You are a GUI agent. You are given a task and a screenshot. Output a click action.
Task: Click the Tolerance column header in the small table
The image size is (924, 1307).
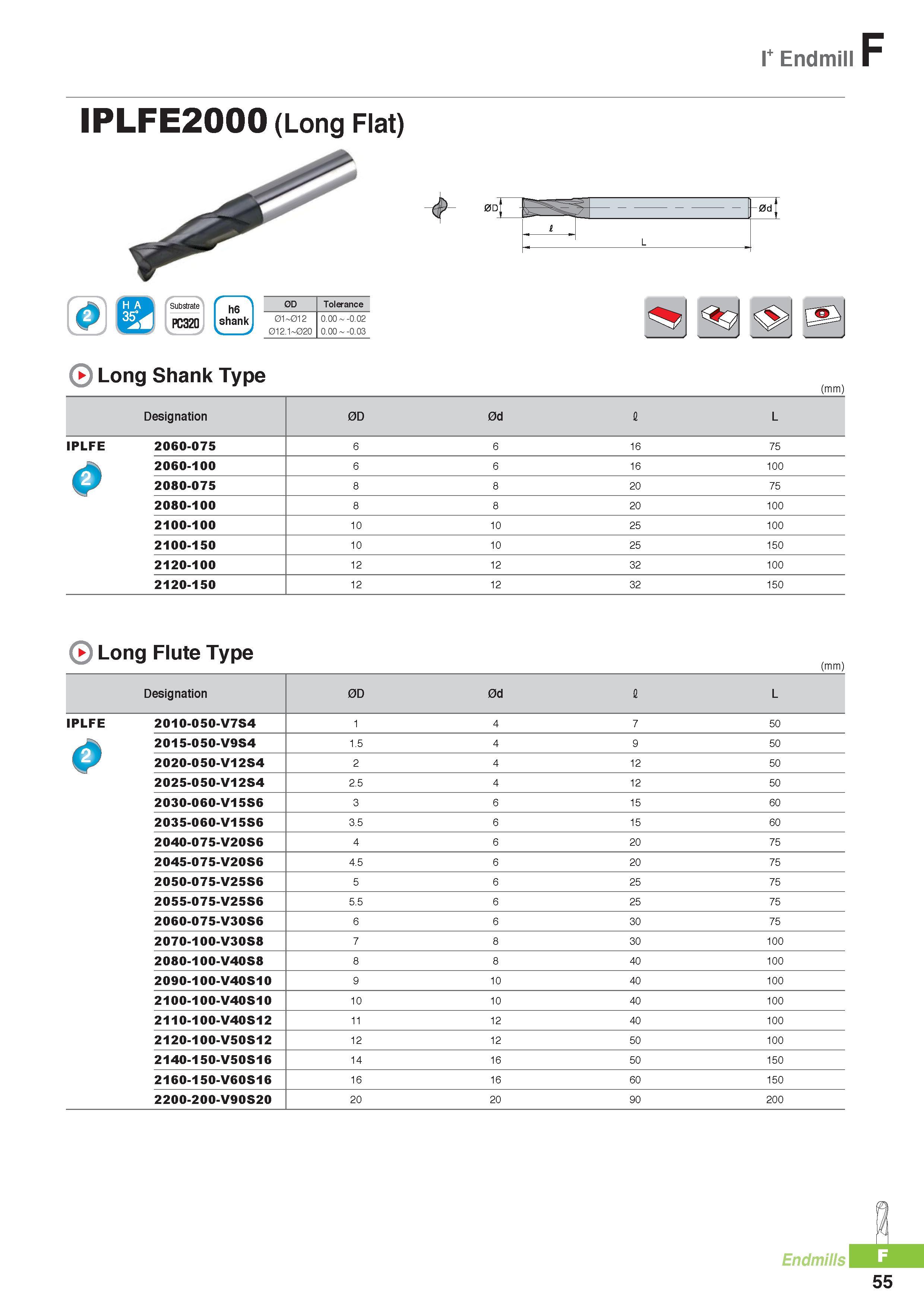coord(343,304)
